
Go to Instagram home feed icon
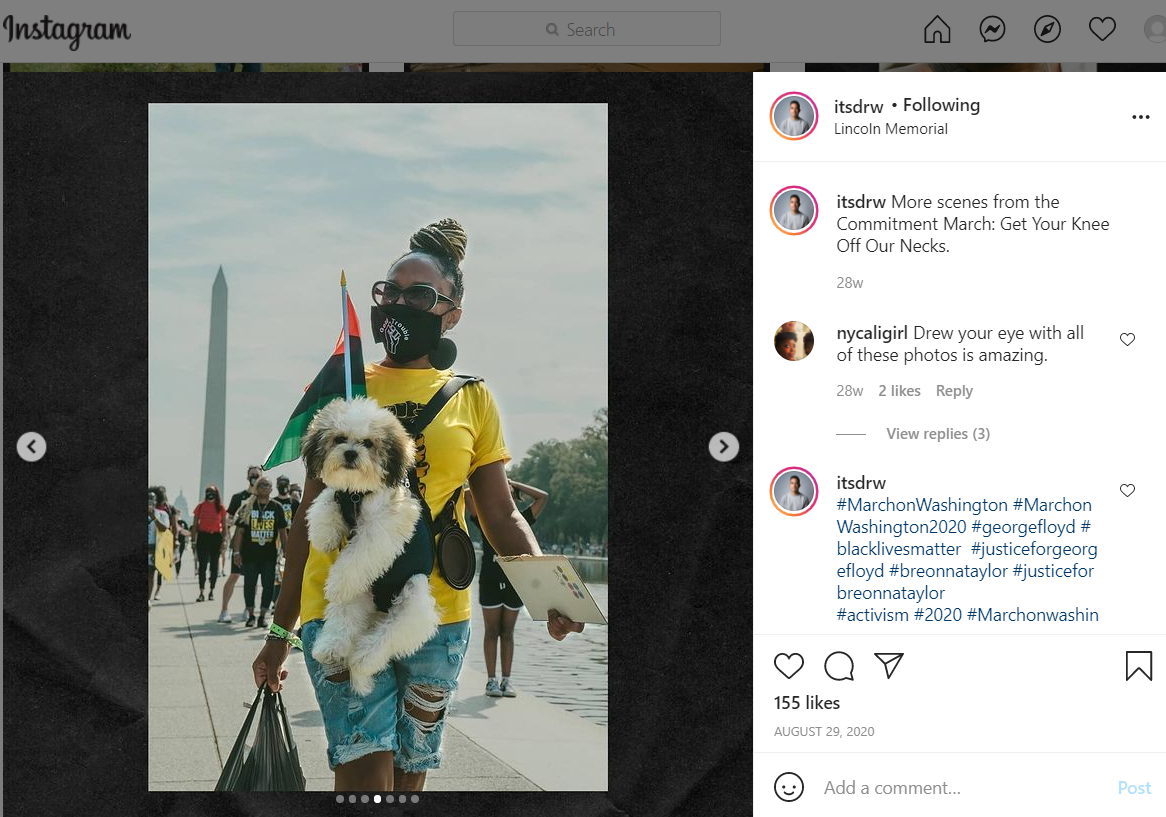937,30
